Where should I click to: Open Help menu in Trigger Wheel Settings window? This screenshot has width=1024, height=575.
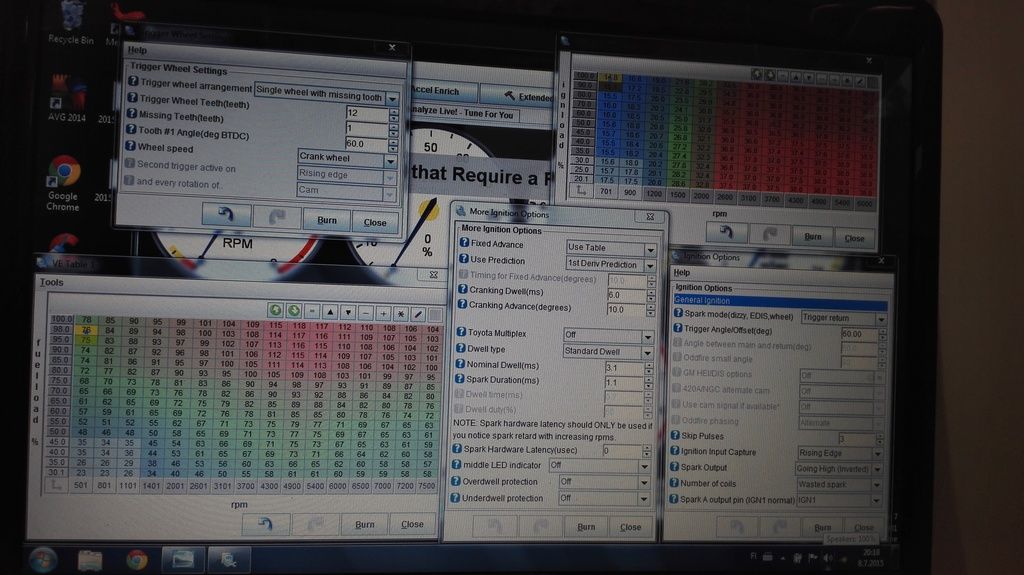coord(137,50)
